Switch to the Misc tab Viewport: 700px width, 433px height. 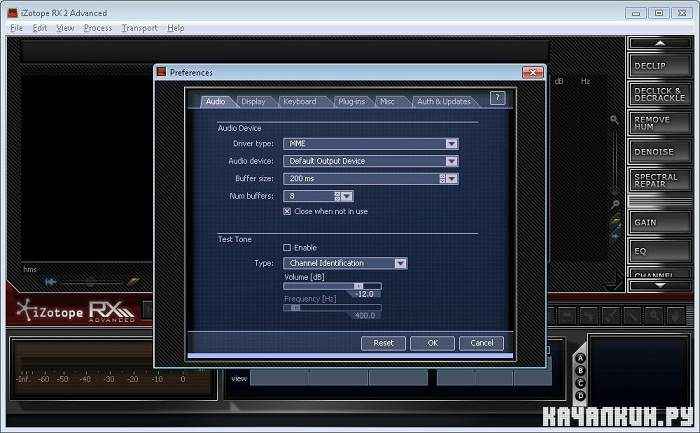pyautogui.click(x=387, y=101)
